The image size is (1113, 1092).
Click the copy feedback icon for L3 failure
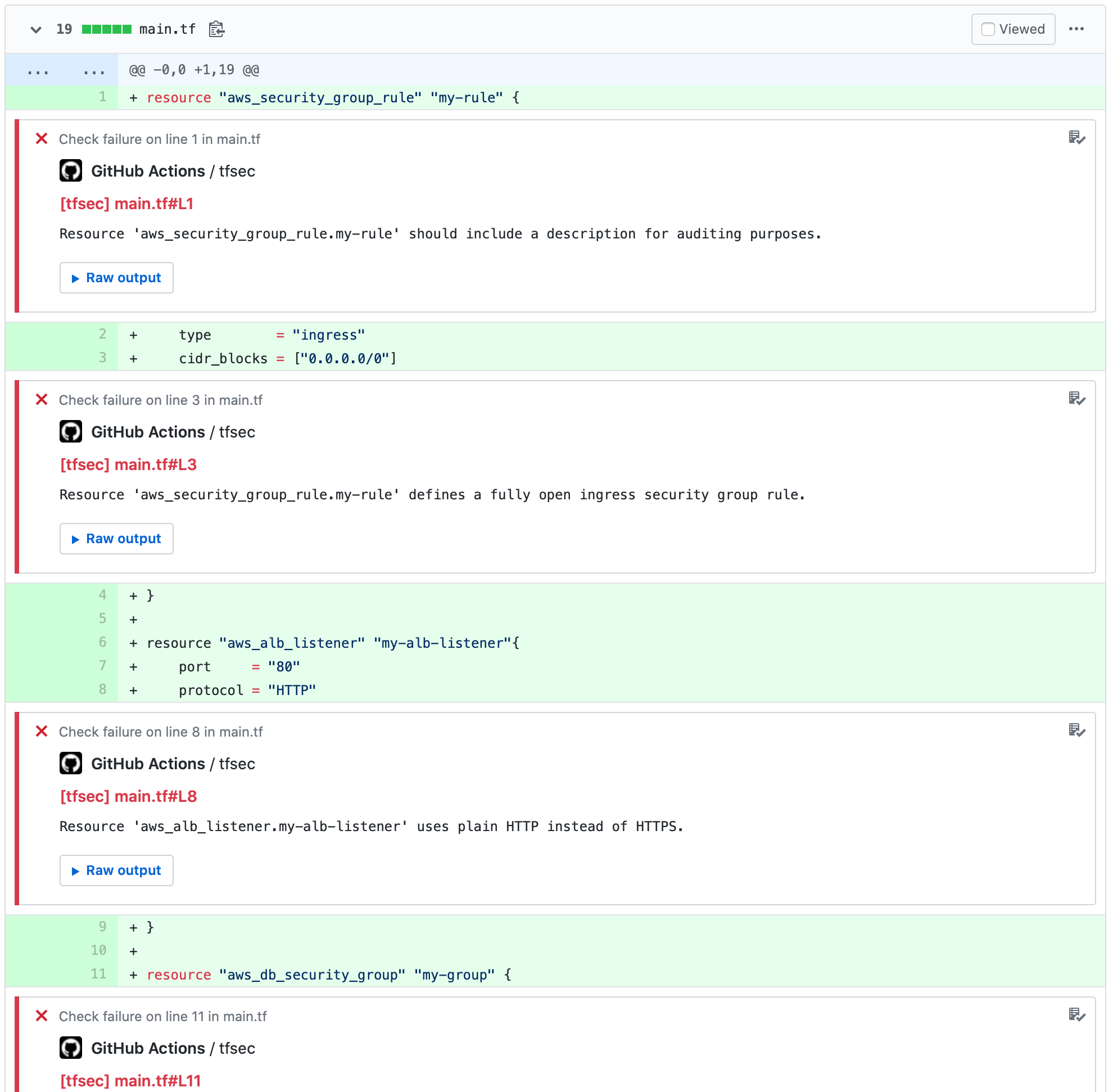[x=1078, y=399]
